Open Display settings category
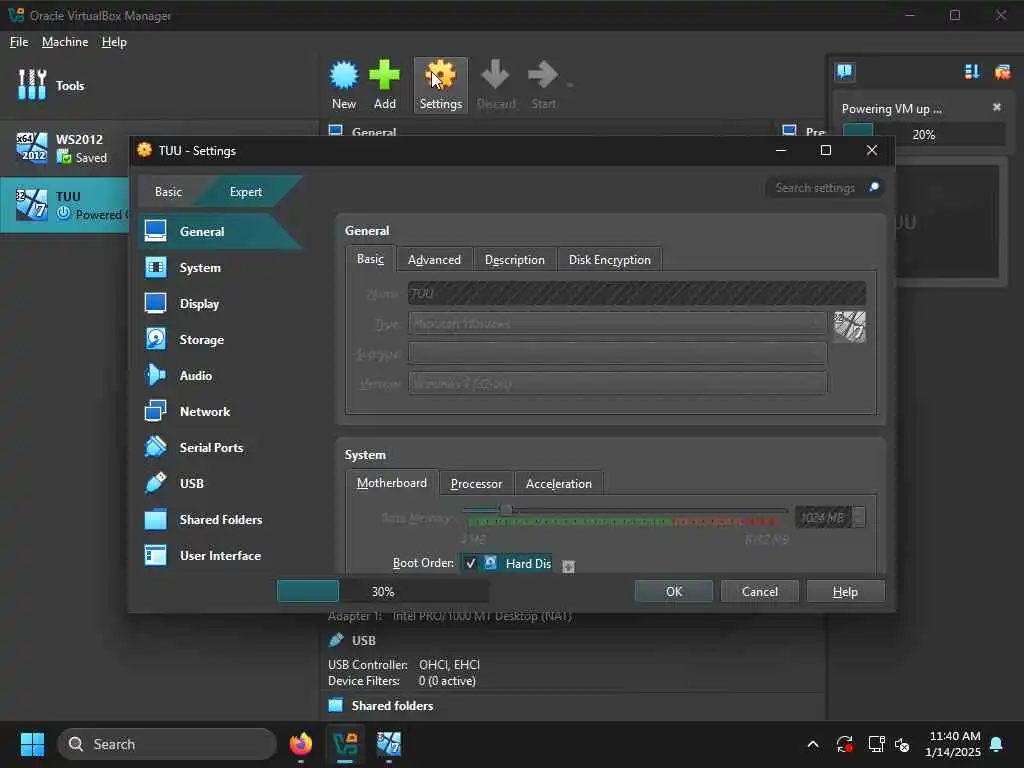This screenshot has height=768, width=1024. [x=220, y=304]
